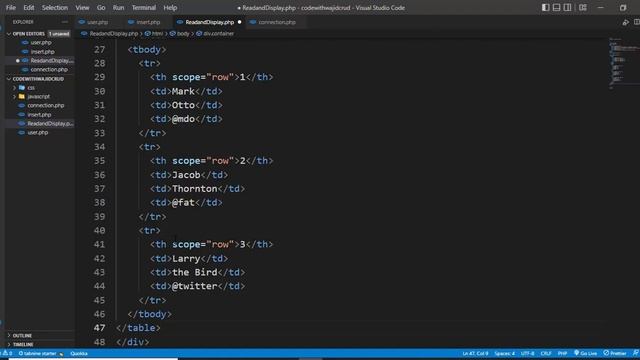Click Quokka status bar item
This screenshot has width=640, height=360.
(x=79, y=353)
